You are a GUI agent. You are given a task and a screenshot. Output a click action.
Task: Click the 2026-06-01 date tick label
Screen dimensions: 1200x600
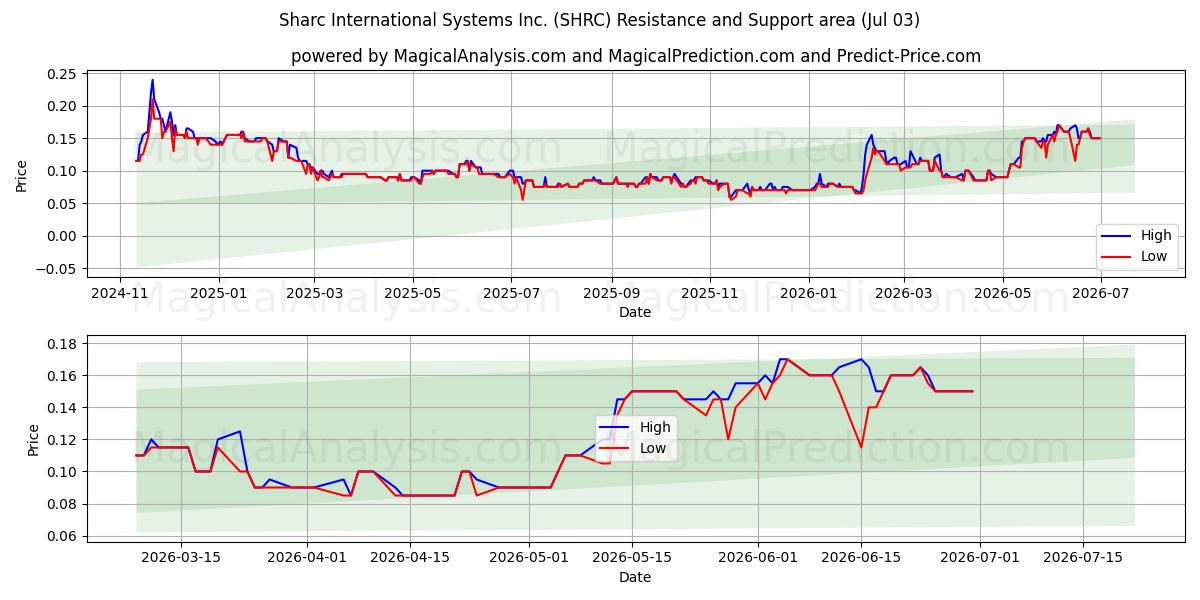757,559
